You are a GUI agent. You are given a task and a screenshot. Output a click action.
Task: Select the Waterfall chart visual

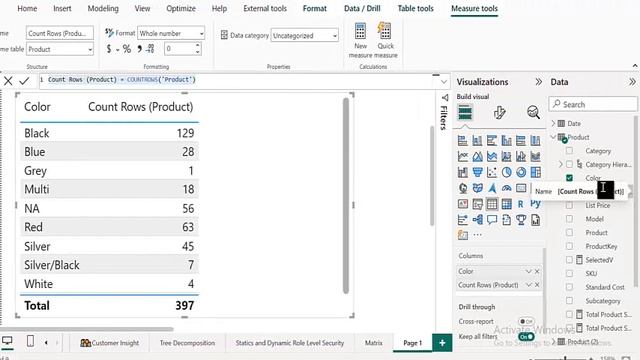(x=463, y=172)
